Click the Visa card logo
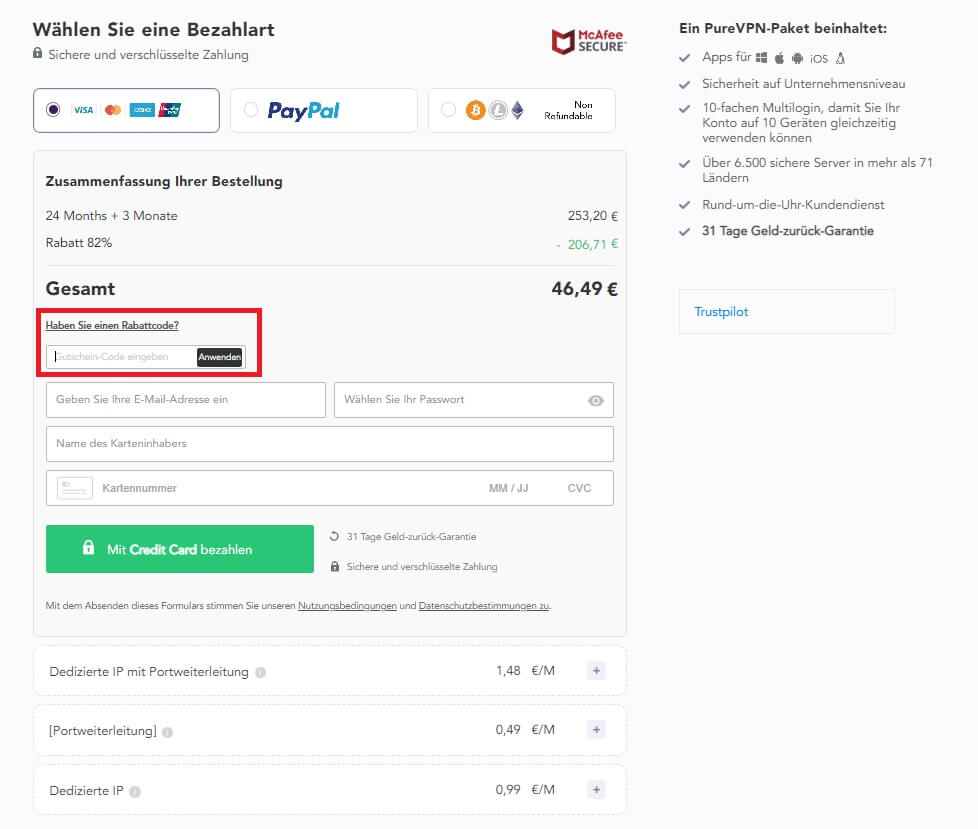 click(83, 110)
